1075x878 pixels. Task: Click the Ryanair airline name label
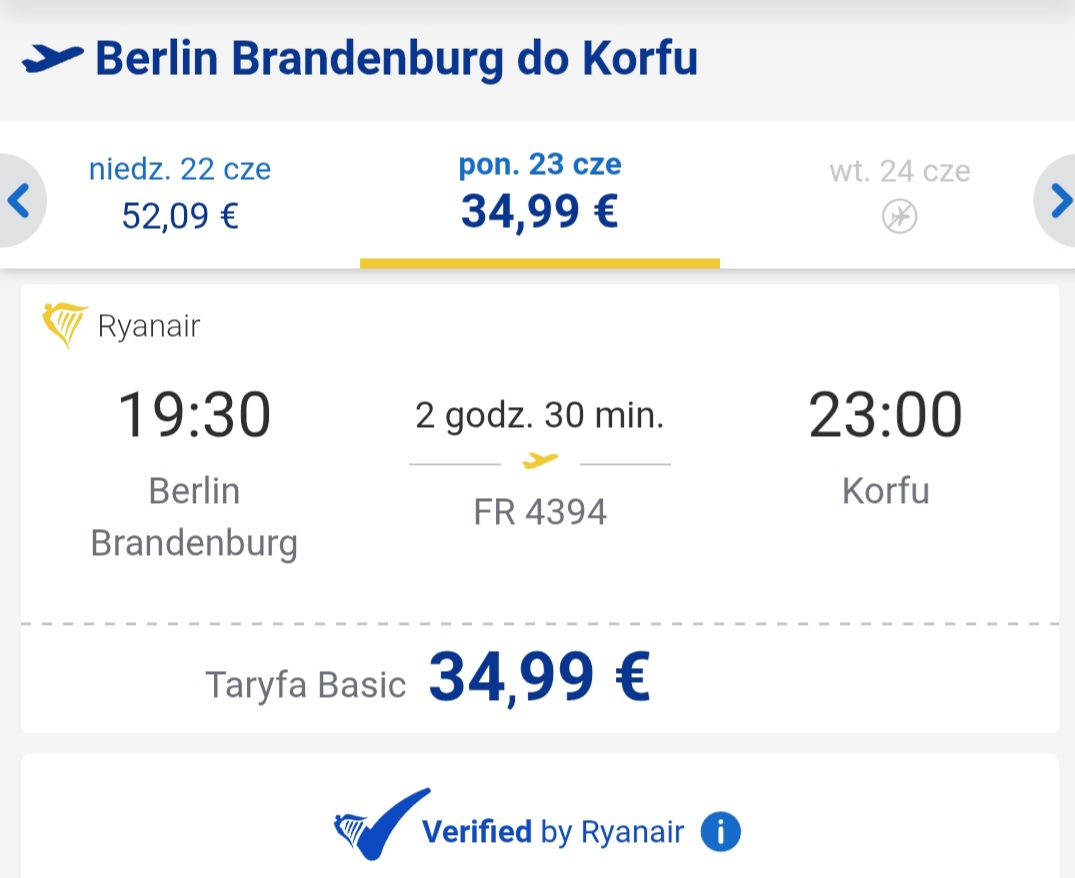(x=149, y=326)
